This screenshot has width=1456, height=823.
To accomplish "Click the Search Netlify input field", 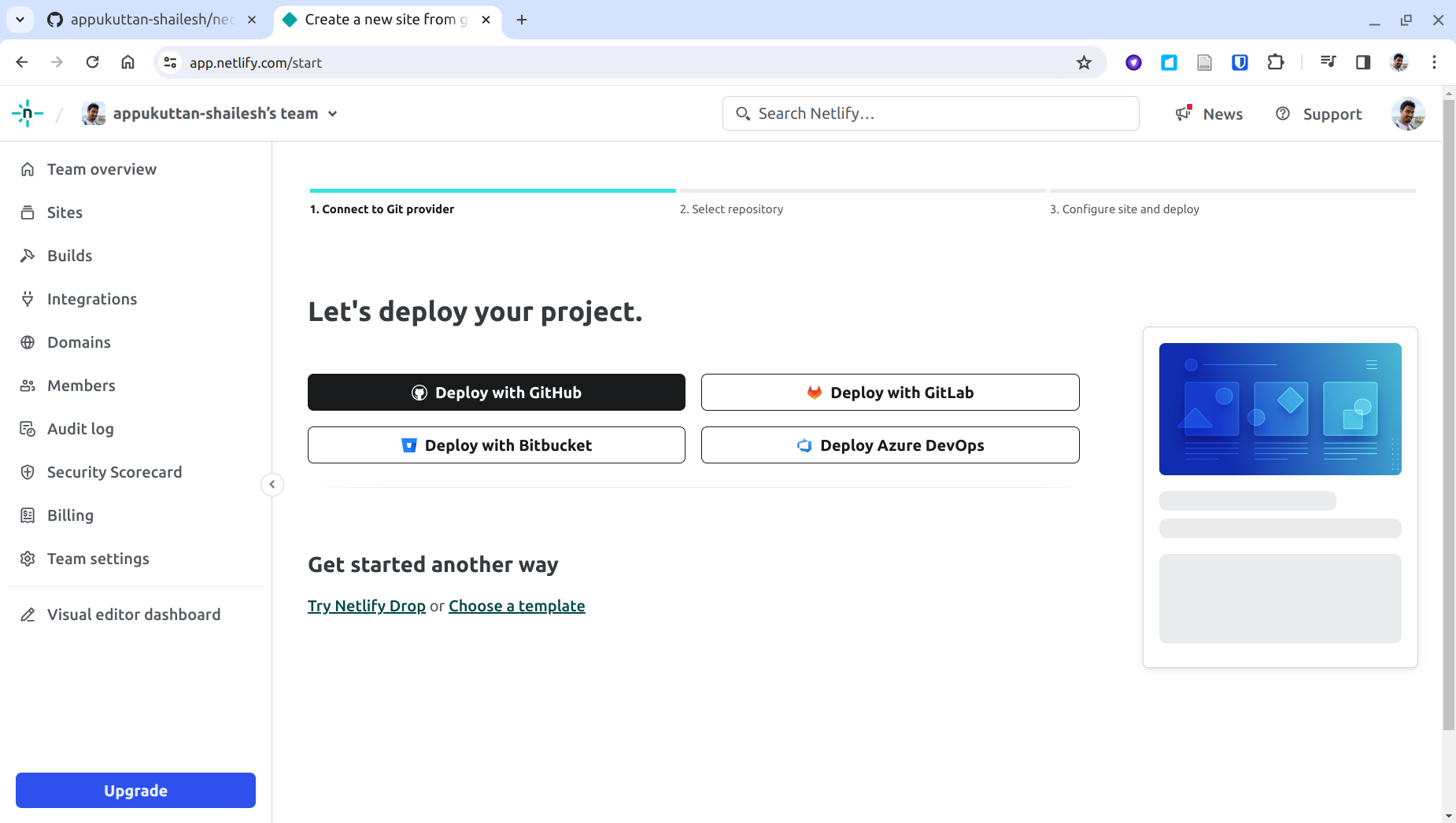I will 929,113.
